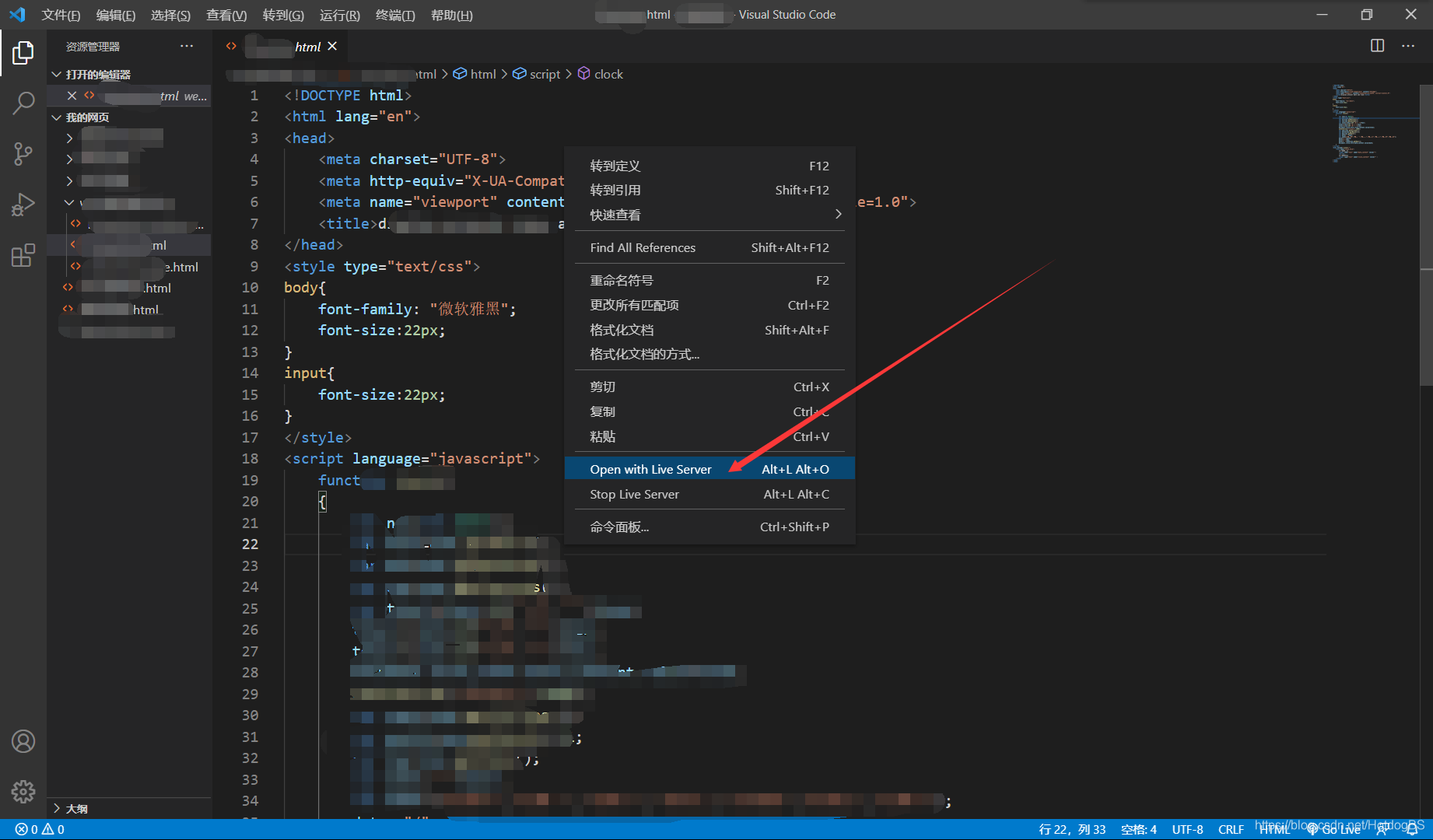The image size is (1433, 840).
Task: Click the CRLF line ending selector
Action: (1231, 829)
